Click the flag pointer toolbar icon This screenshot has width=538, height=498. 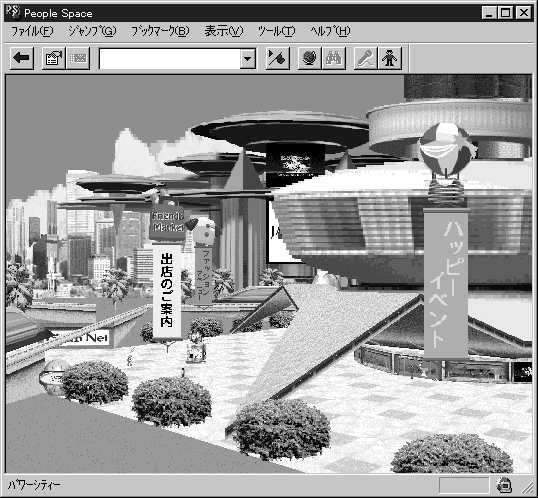pyautogui.click(x=277, y=58)
